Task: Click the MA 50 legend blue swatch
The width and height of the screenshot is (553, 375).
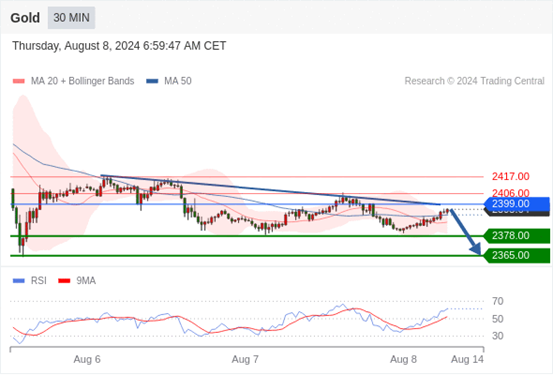Action: (152, 81)
